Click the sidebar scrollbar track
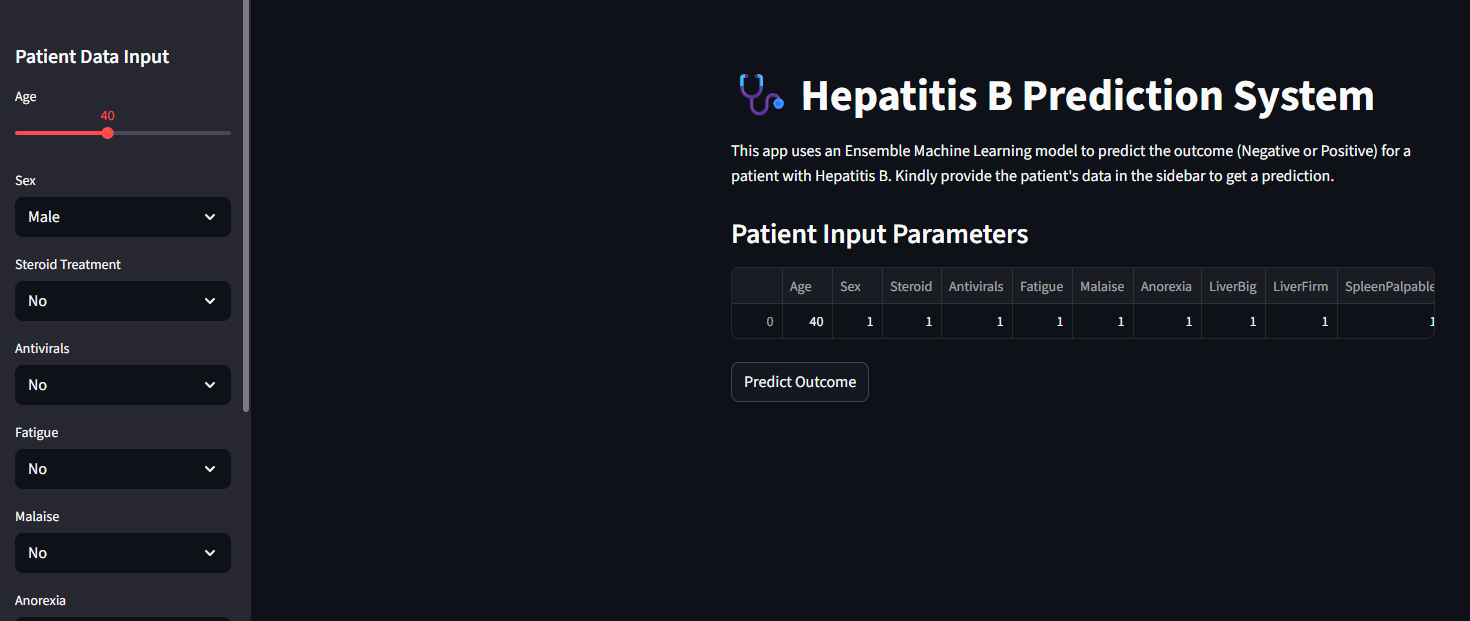Screen dimensions: 1470x621 click(x=245, y=300)
